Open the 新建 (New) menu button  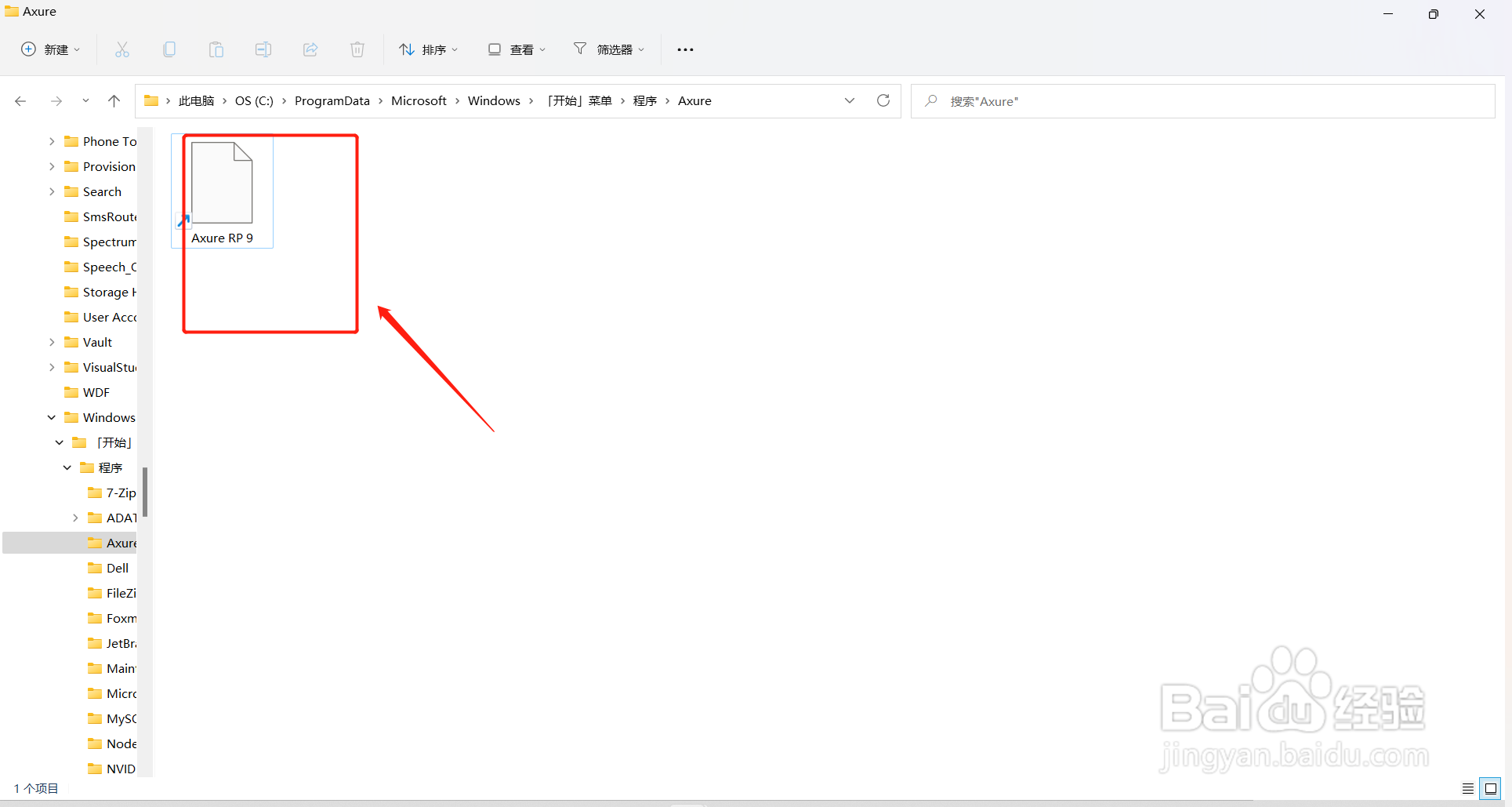pos(50,49)
